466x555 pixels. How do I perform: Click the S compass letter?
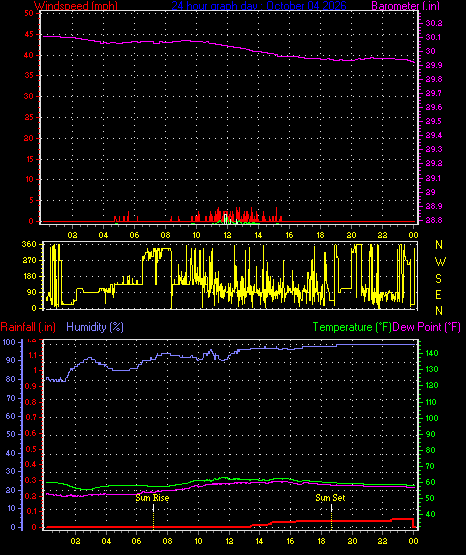(x=438, y=279)
